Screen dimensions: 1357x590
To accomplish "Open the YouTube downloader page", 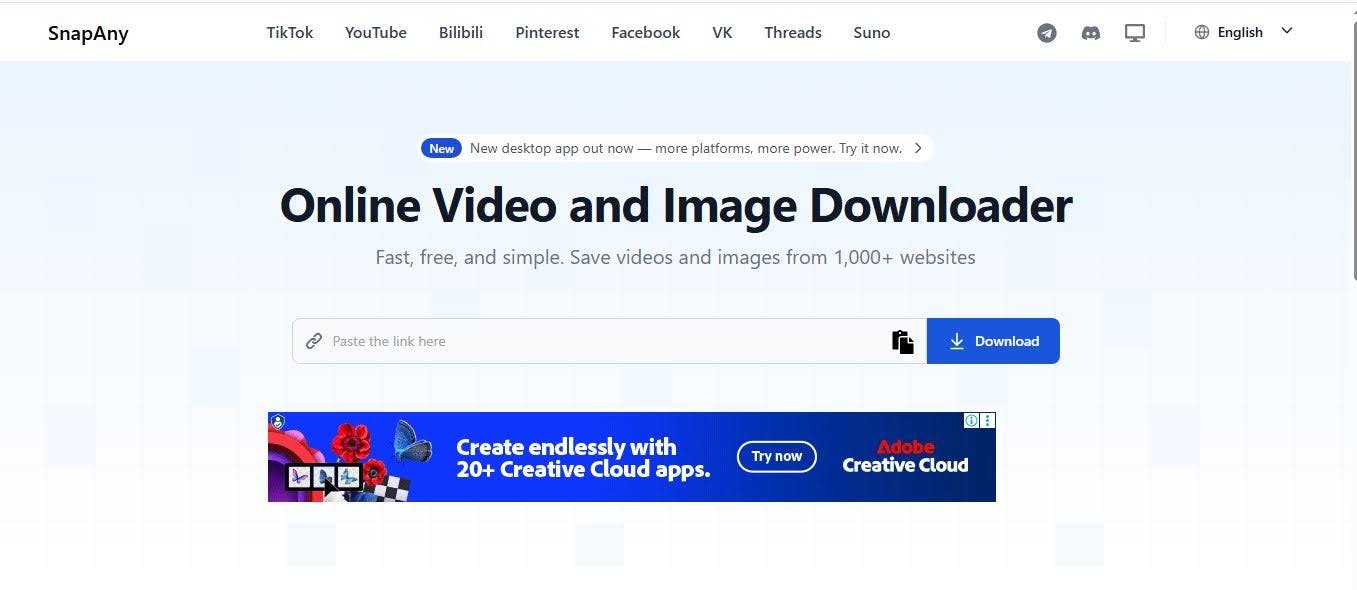I will pos(376,32).
